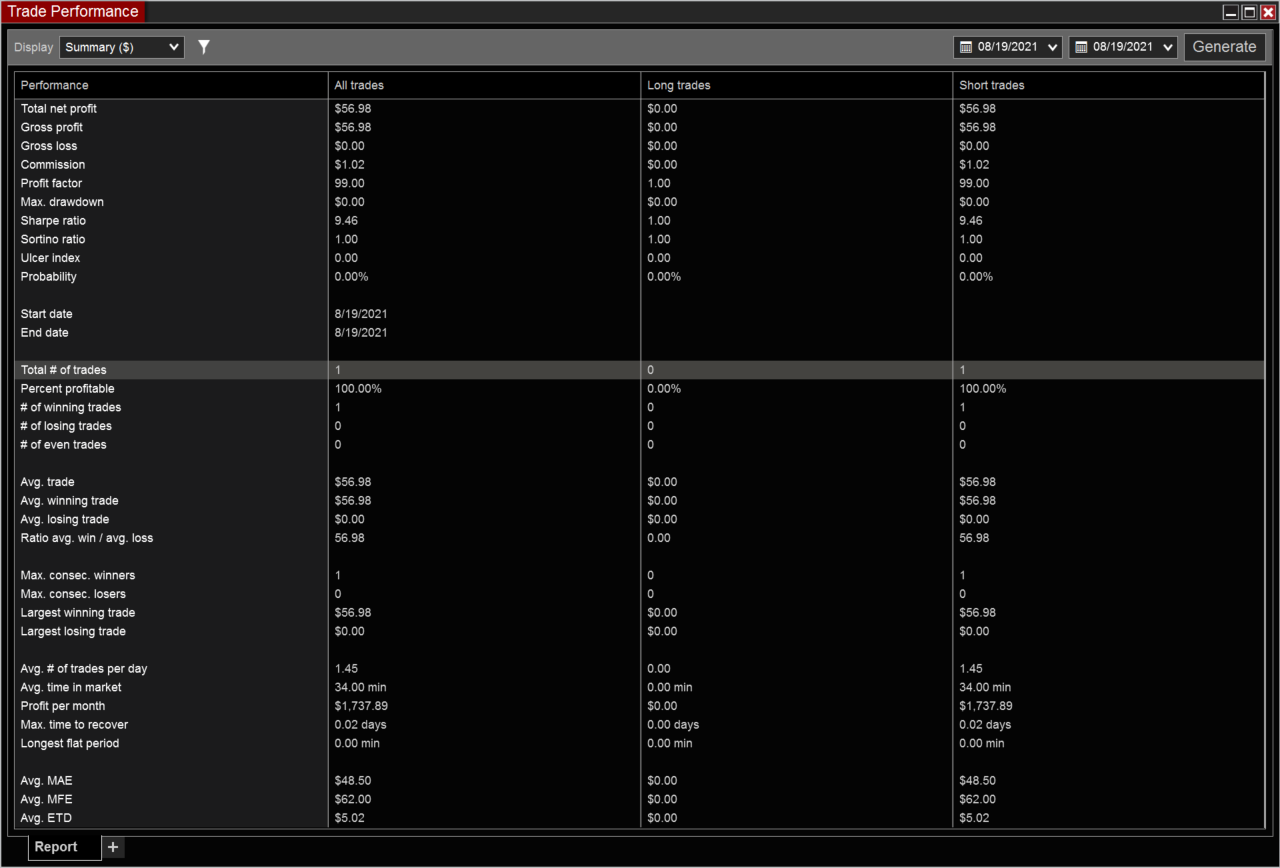Add a new tab with plus icon
Screen dimensions: 1280x868
click(x=113, y=847)
